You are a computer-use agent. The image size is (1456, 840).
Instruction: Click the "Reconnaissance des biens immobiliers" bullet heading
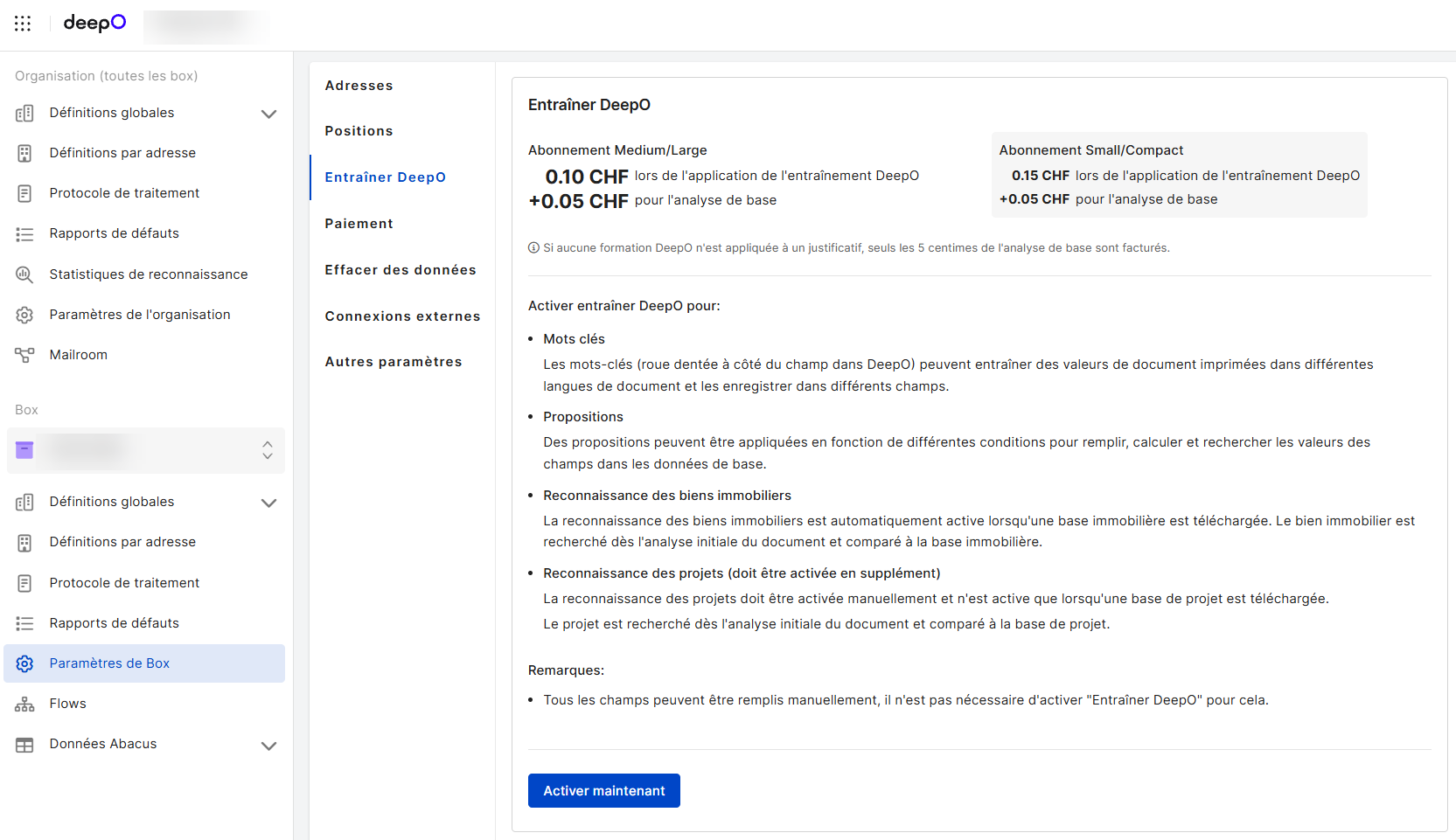pos(667,496)
